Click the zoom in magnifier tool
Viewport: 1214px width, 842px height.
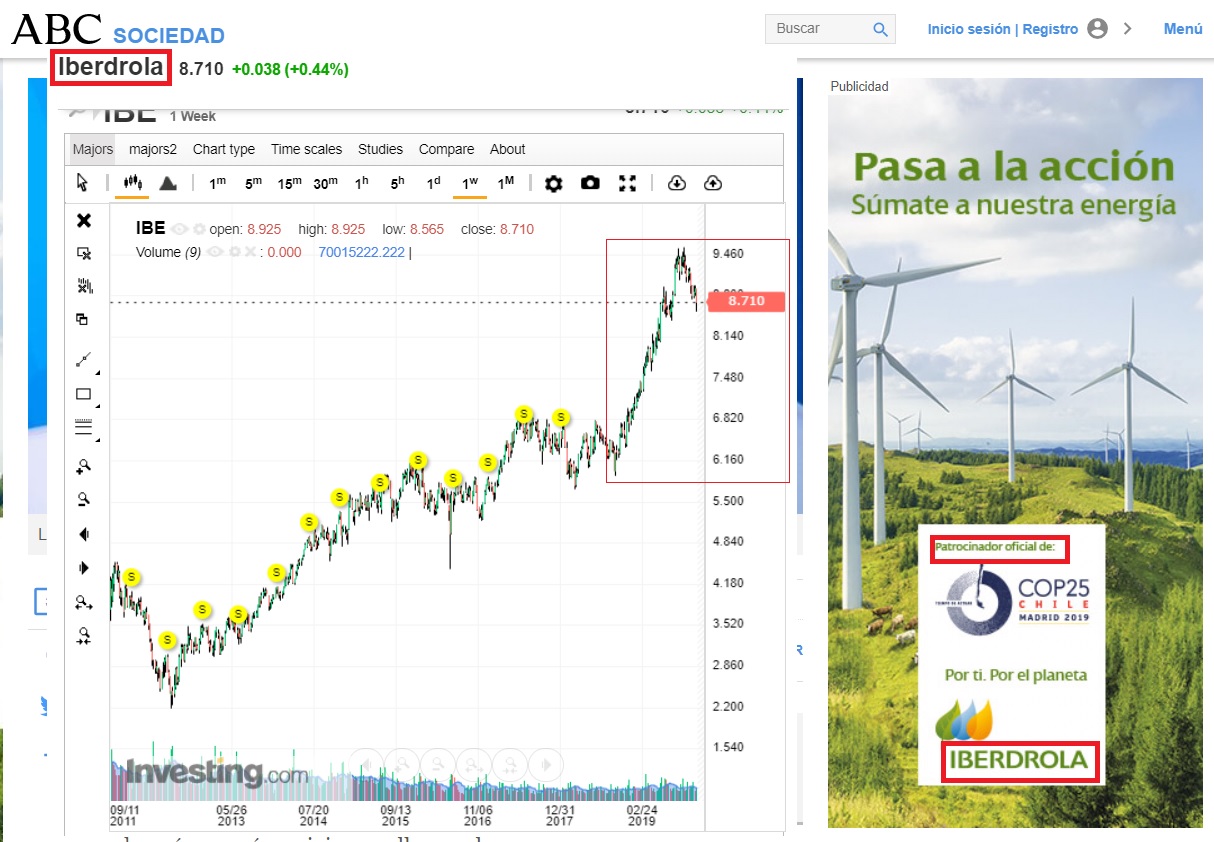point(84,466)
